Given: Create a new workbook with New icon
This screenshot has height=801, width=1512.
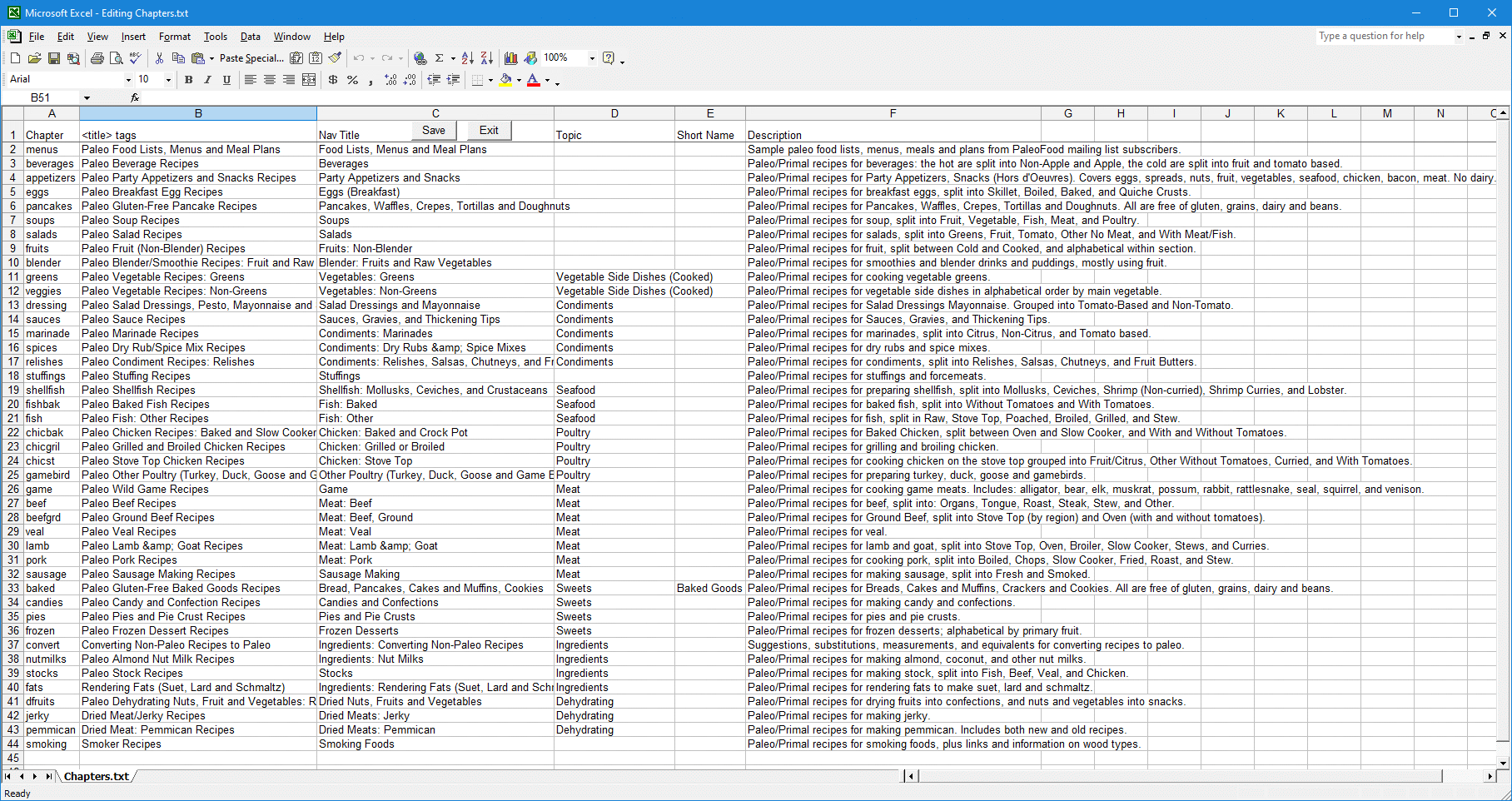Looking at the screenshot, I should pos(15,58).
